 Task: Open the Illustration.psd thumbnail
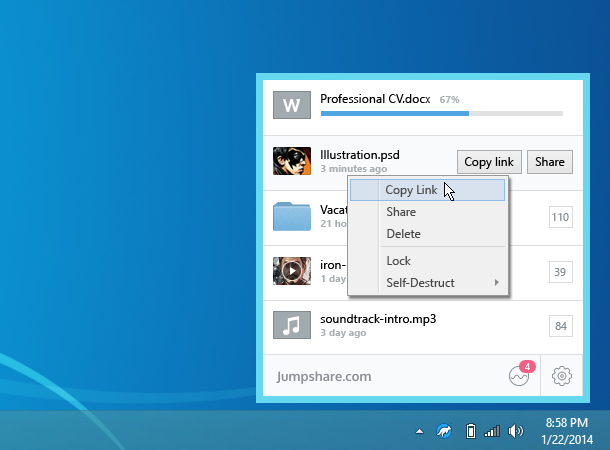point(292,161)
